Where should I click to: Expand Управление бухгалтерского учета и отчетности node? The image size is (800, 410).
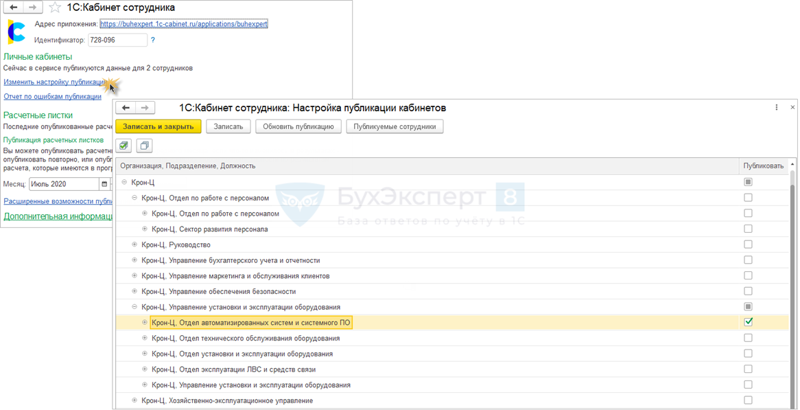(135, 260)
